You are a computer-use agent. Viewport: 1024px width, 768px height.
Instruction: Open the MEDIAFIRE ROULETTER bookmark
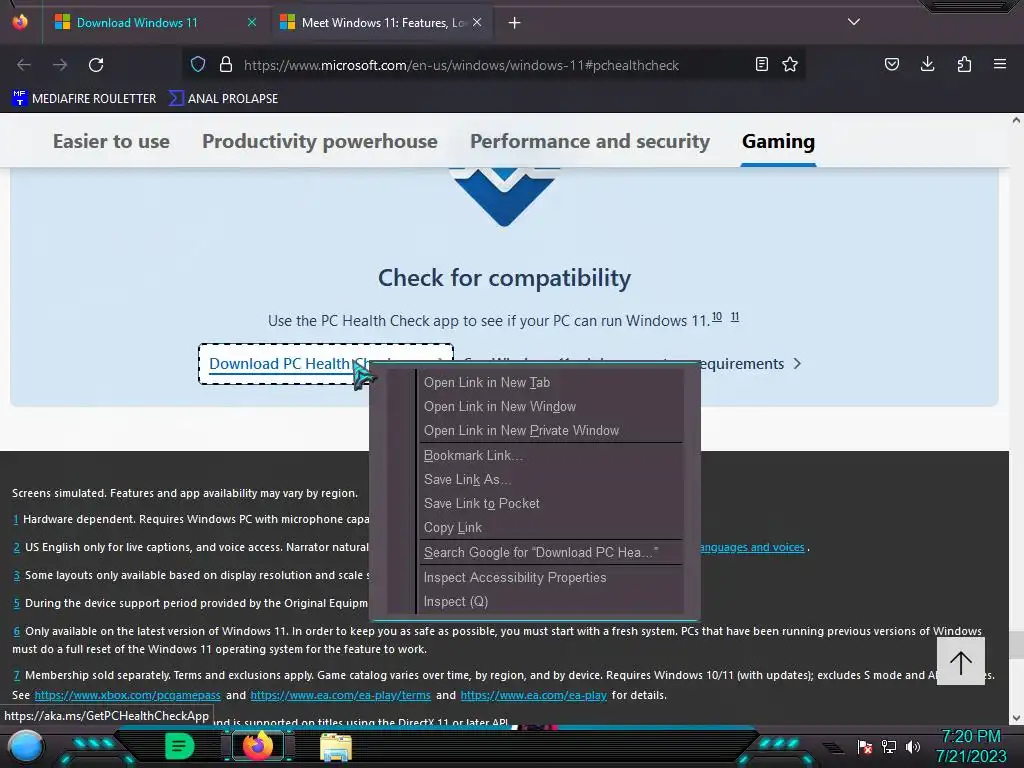tap(84, 99)
